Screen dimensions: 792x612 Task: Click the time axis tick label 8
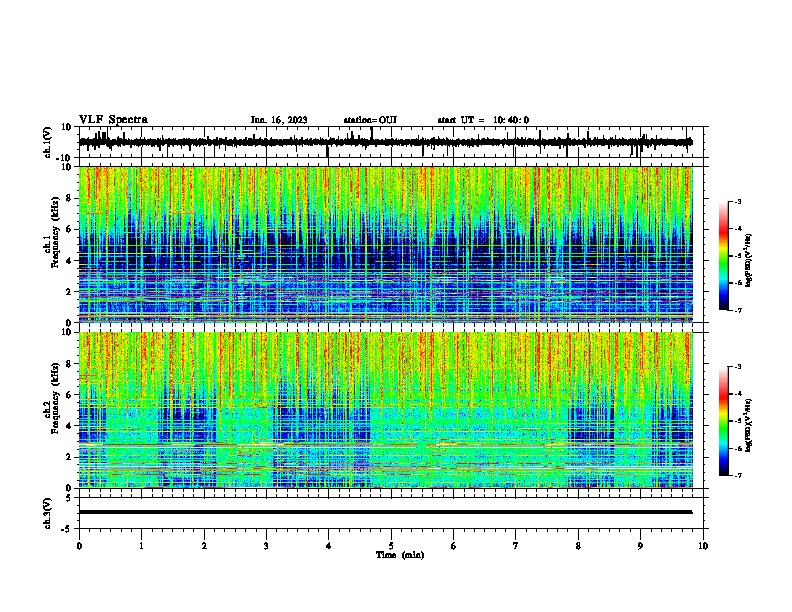pyautogui.click(x=578, y=546)
